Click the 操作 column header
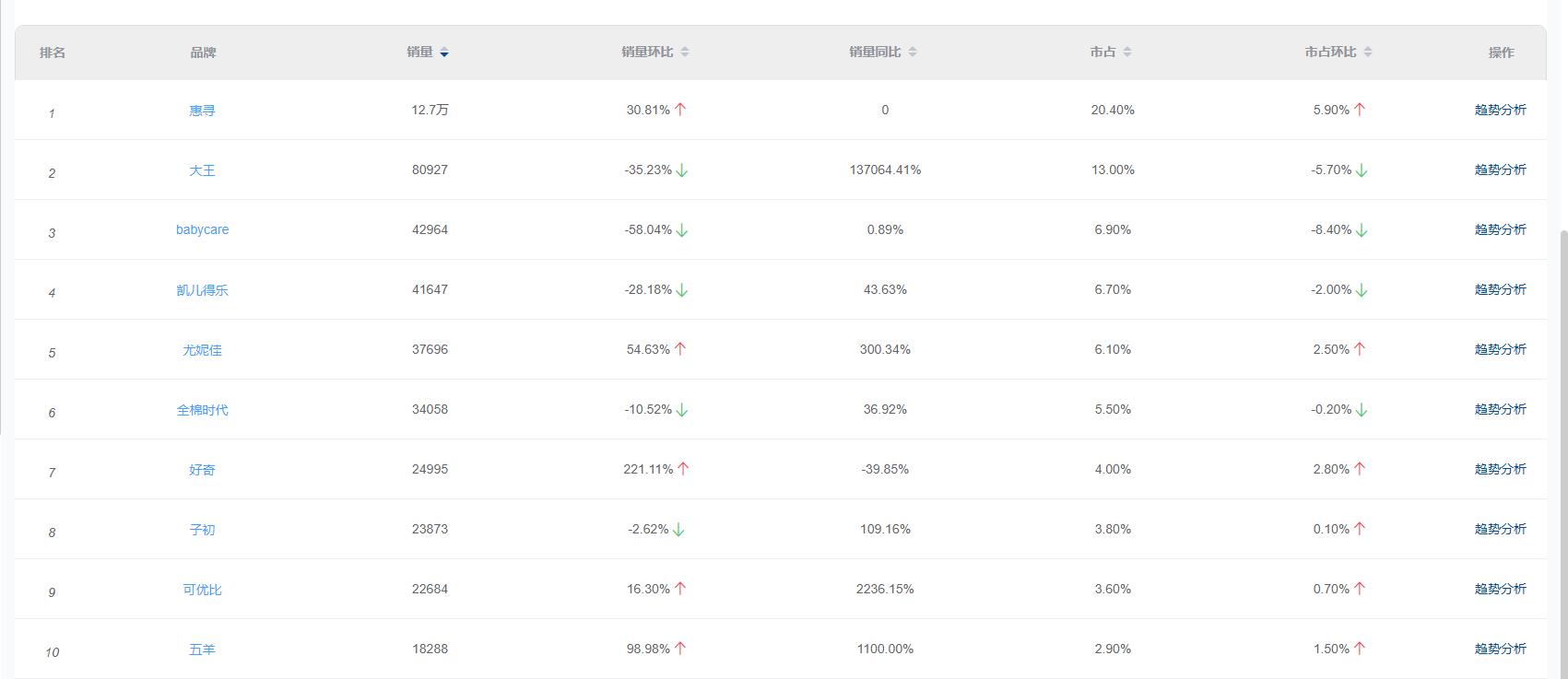This screenshot has width=1568, height=679. (1501, 53)
